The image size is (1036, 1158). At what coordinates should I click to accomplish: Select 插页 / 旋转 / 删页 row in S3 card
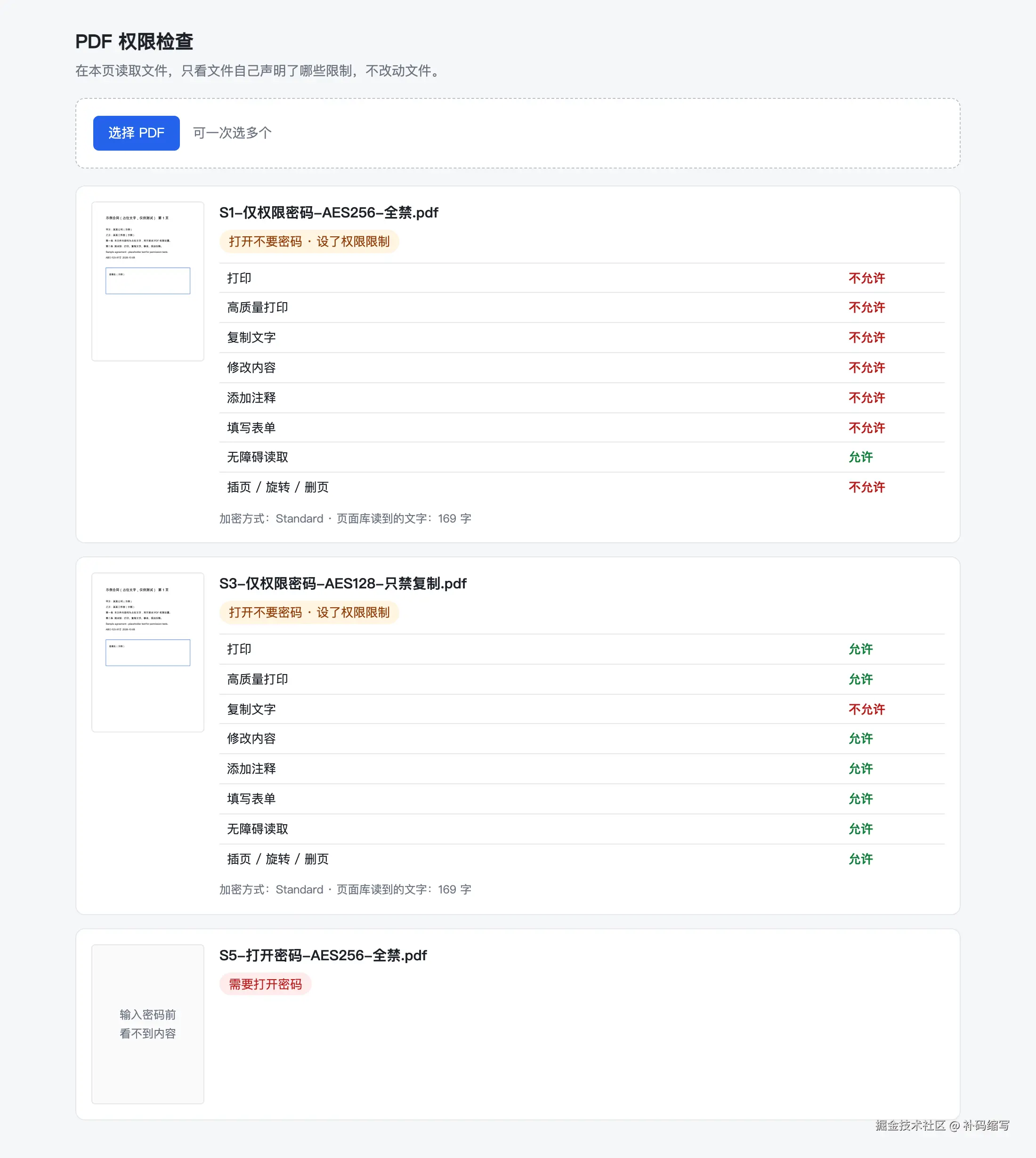pyautogui.click(x=582, y=859)
